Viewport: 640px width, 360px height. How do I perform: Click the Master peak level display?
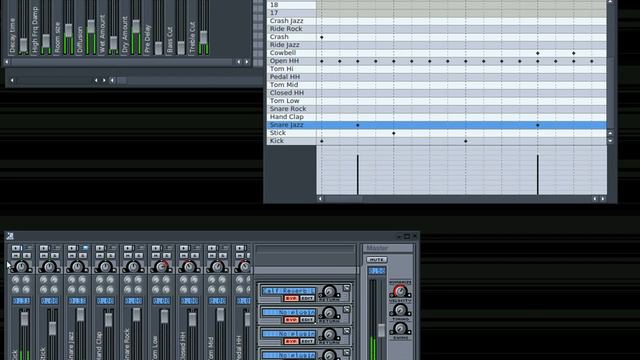point(376,271)
